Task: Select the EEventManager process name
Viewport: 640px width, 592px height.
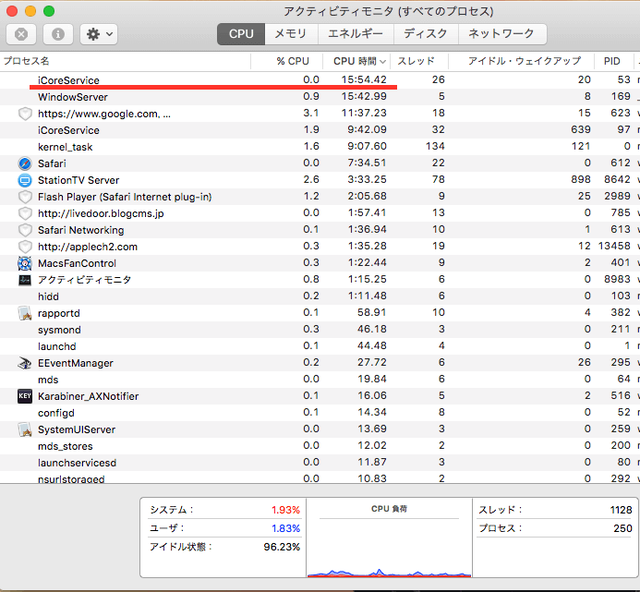Action: pyautogui.click(x=76, y=363)
